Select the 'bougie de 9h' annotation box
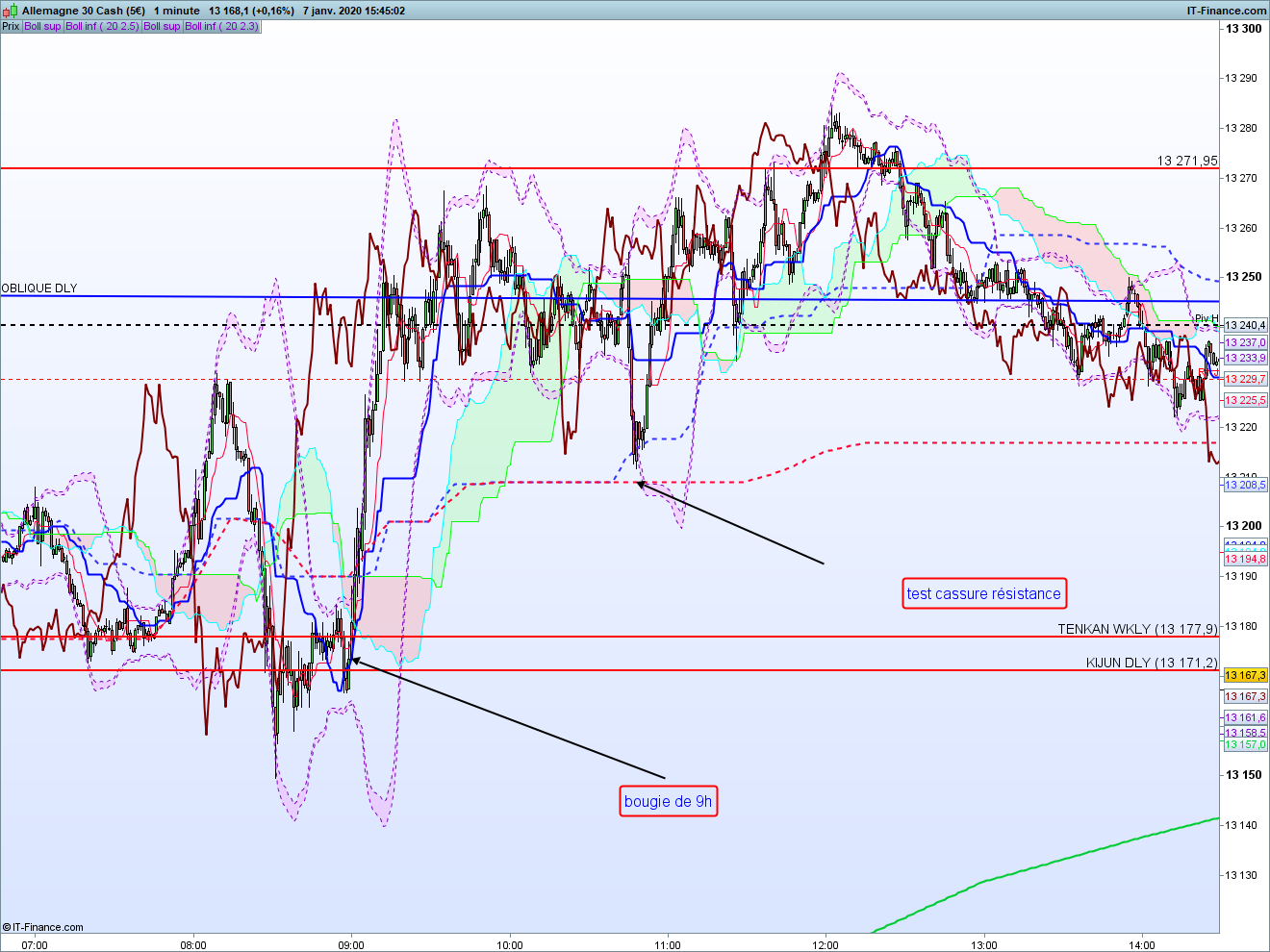Image resolution: width=1270 pixels, height=952 pixels. tap(669, 801)
